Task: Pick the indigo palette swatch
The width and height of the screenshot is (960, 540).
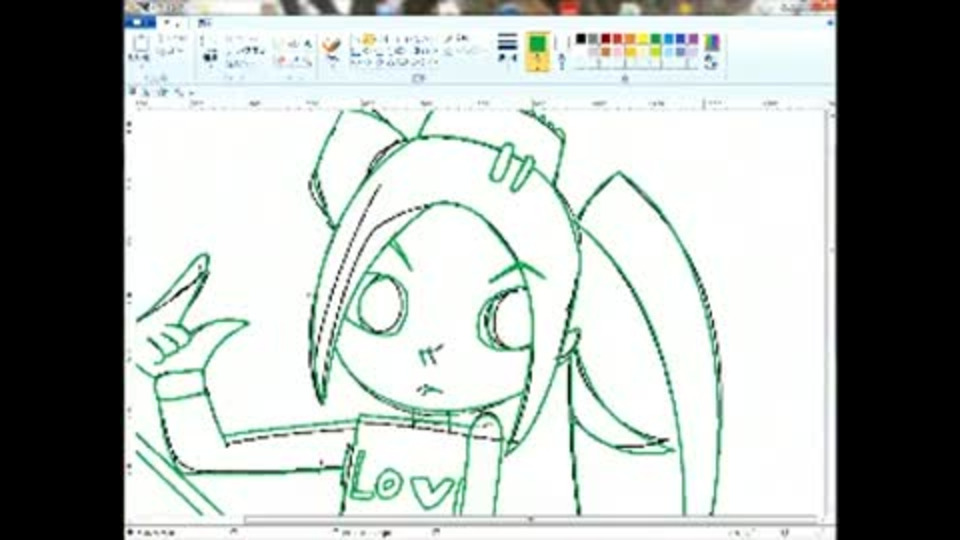Action: point(681,40)
